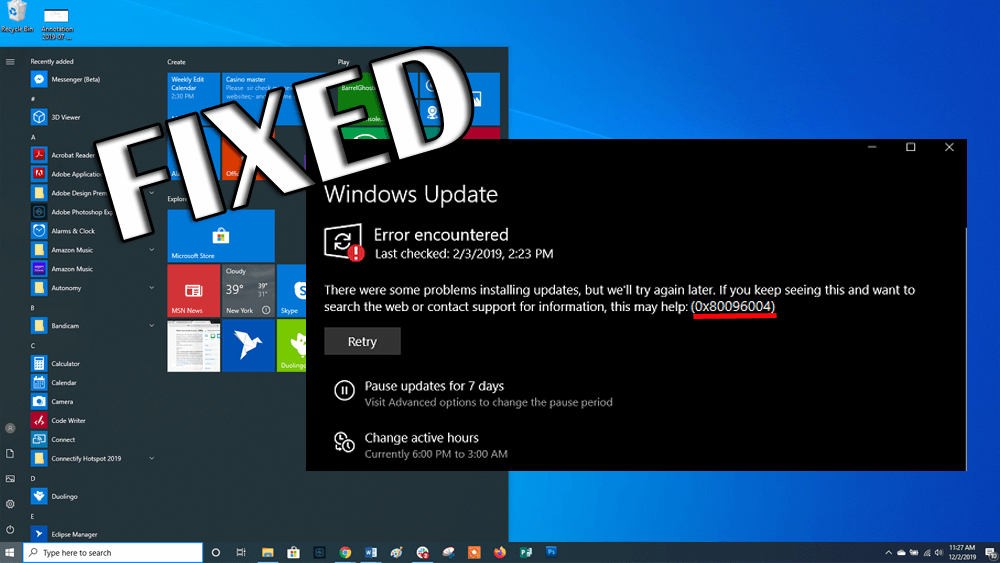
Task: Open the document screenshot thumbnail tile
Action: tap(194, 346)
